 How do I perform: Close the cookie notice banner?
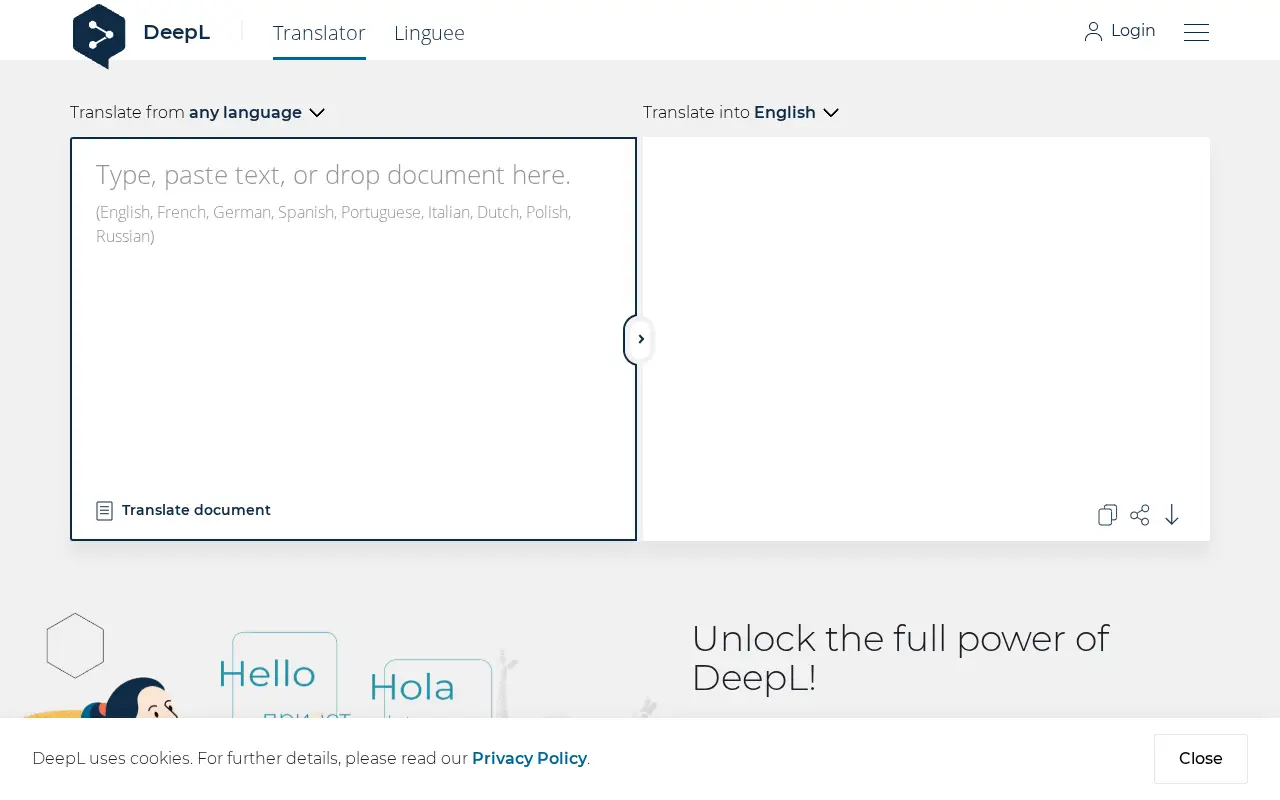click(x=1200, y=758)
